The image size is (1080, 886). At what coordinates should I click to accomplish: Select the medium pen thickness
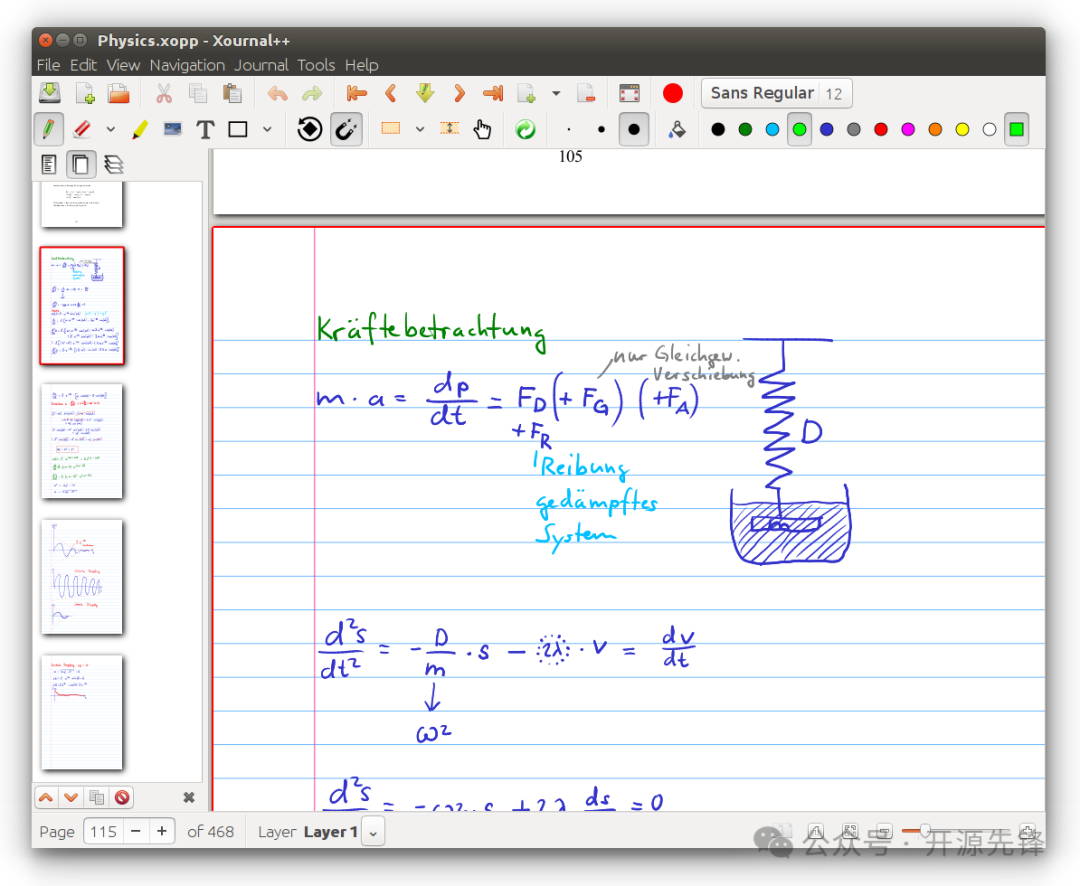click(601, 129)
